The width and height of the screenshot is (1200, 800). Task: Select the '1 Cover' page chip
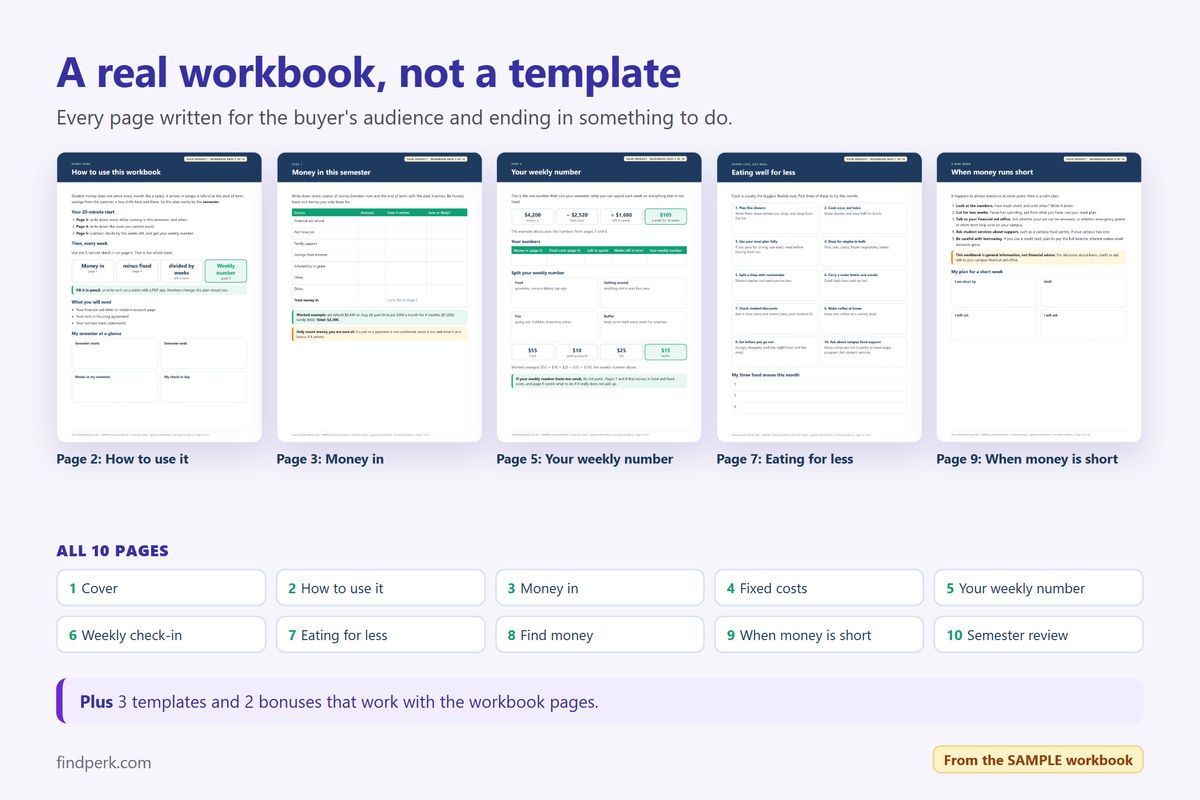(x=161, y=588)
